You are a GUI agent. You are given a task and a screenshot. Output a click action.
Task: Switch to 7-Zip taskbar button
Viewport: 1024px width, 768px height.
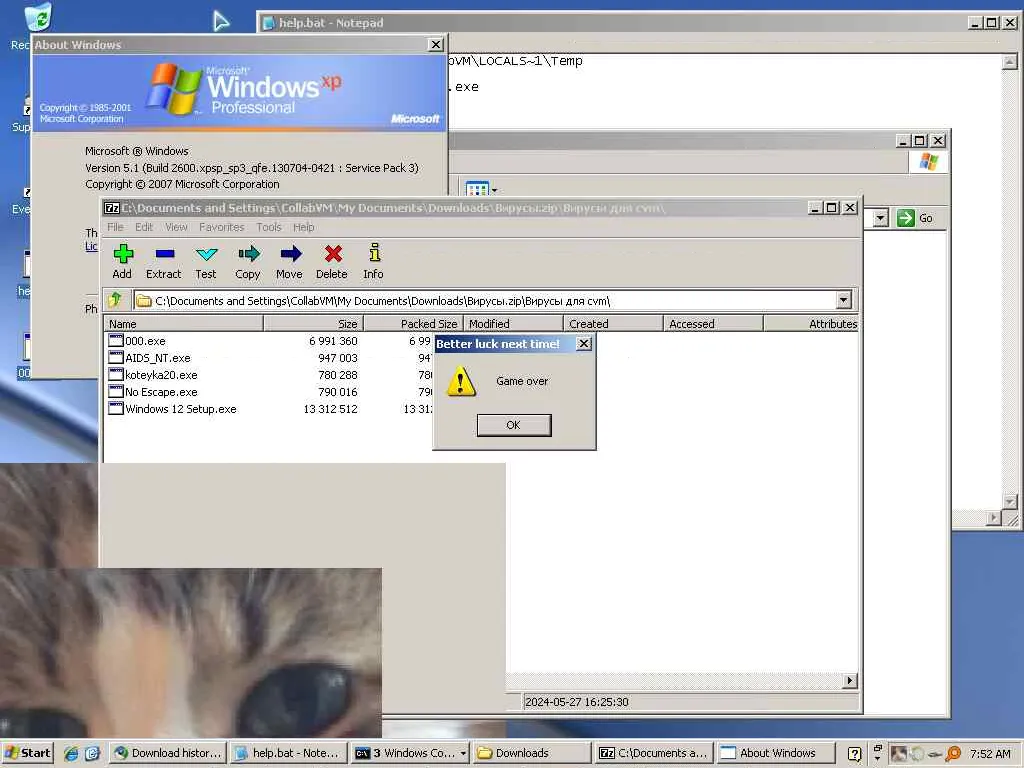tap(654, 753)
